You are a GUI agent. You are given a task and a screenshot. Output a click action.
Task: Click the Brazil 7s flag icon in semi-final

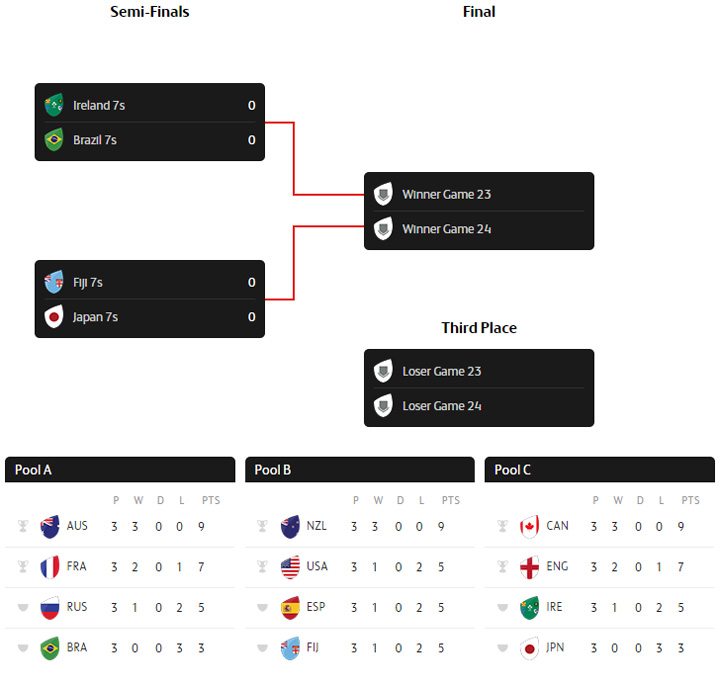click(x=54, y=140)
